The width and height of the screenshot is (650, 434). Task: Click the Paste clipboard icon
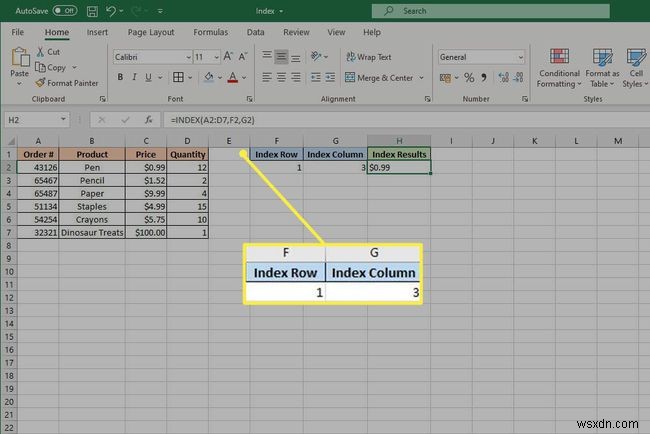tap(20, 57)
